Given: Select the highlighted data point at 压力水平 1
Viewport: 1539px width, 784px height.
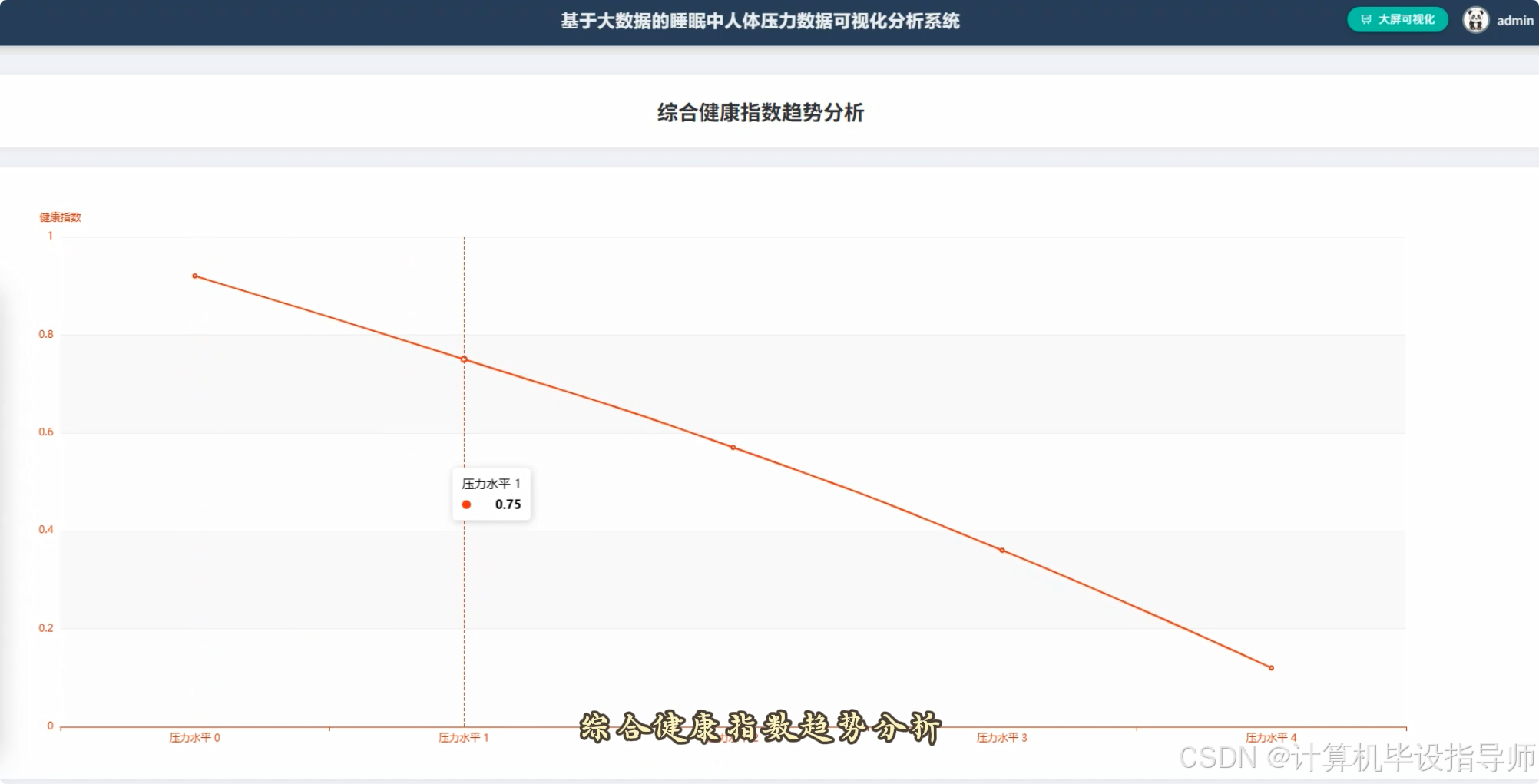Looking at the screenshot, I should click(x=464, y=359).
